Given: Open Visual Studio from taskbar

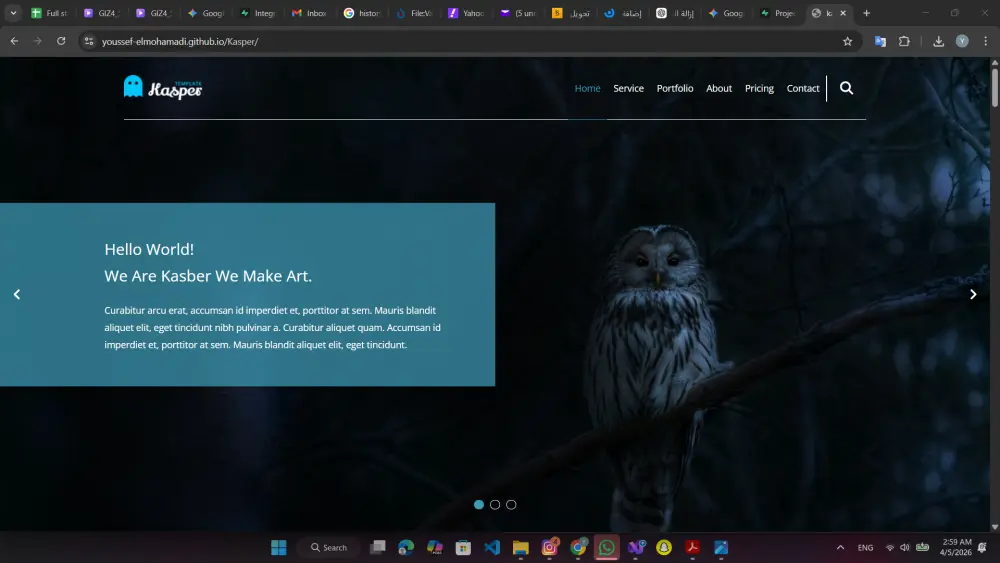Looking at the screenshot, I should pyautogui.click(x=636, y=547).
